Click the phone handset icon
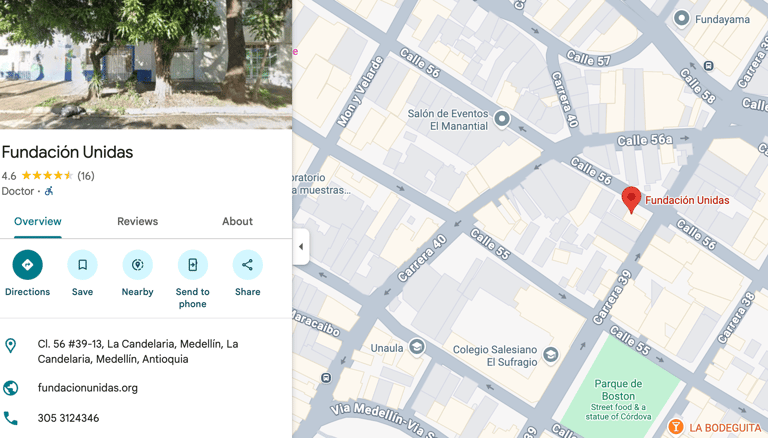The width and height of the screenshot is (768, 438). click(10, 418)
